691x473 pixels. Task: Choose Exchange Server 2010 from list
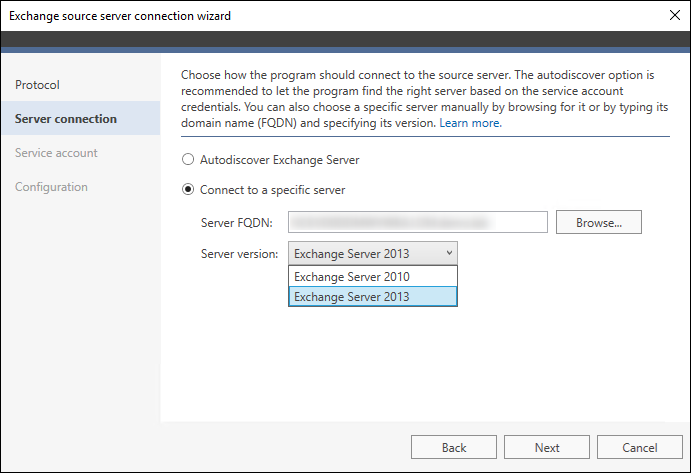373,277
